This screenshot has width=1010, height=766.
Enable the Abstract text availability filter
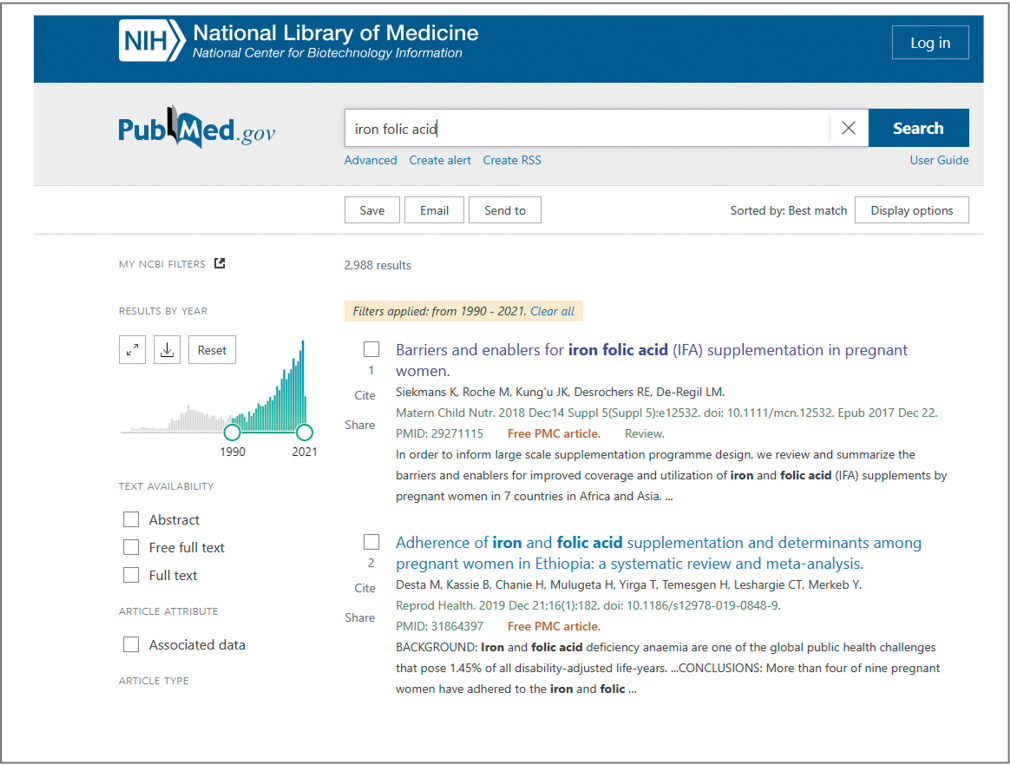coord(131,519)
